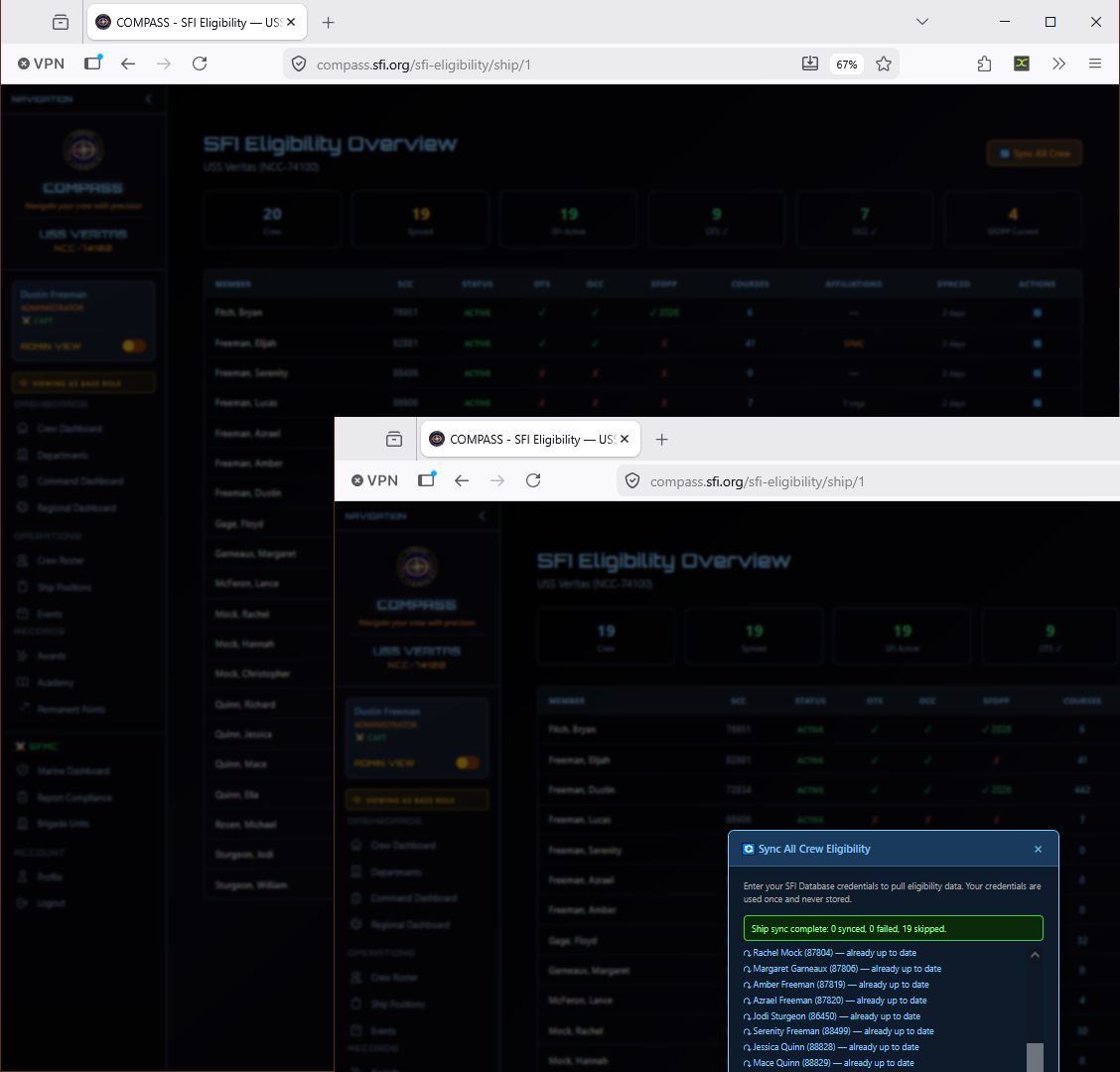The height and width of the screenshot is (1072, 1120).
Task: Click the sync log scrollbar thumb
Action: point(1035,1058)
